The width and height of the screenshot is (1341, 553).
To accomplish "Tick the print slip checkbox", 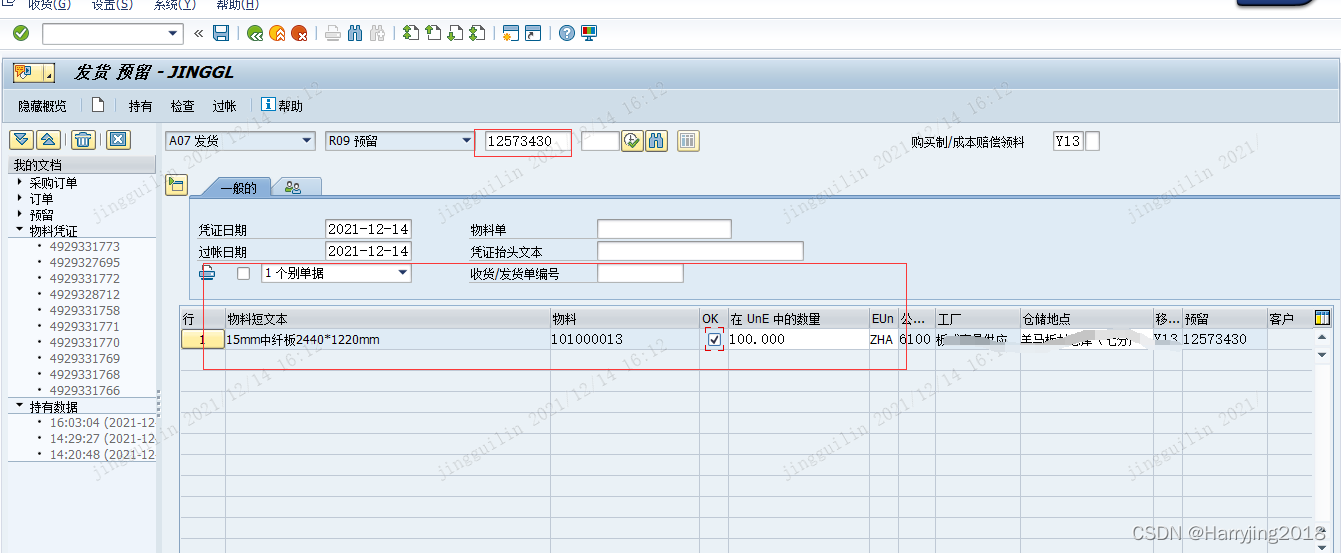I will click(243, 273).
